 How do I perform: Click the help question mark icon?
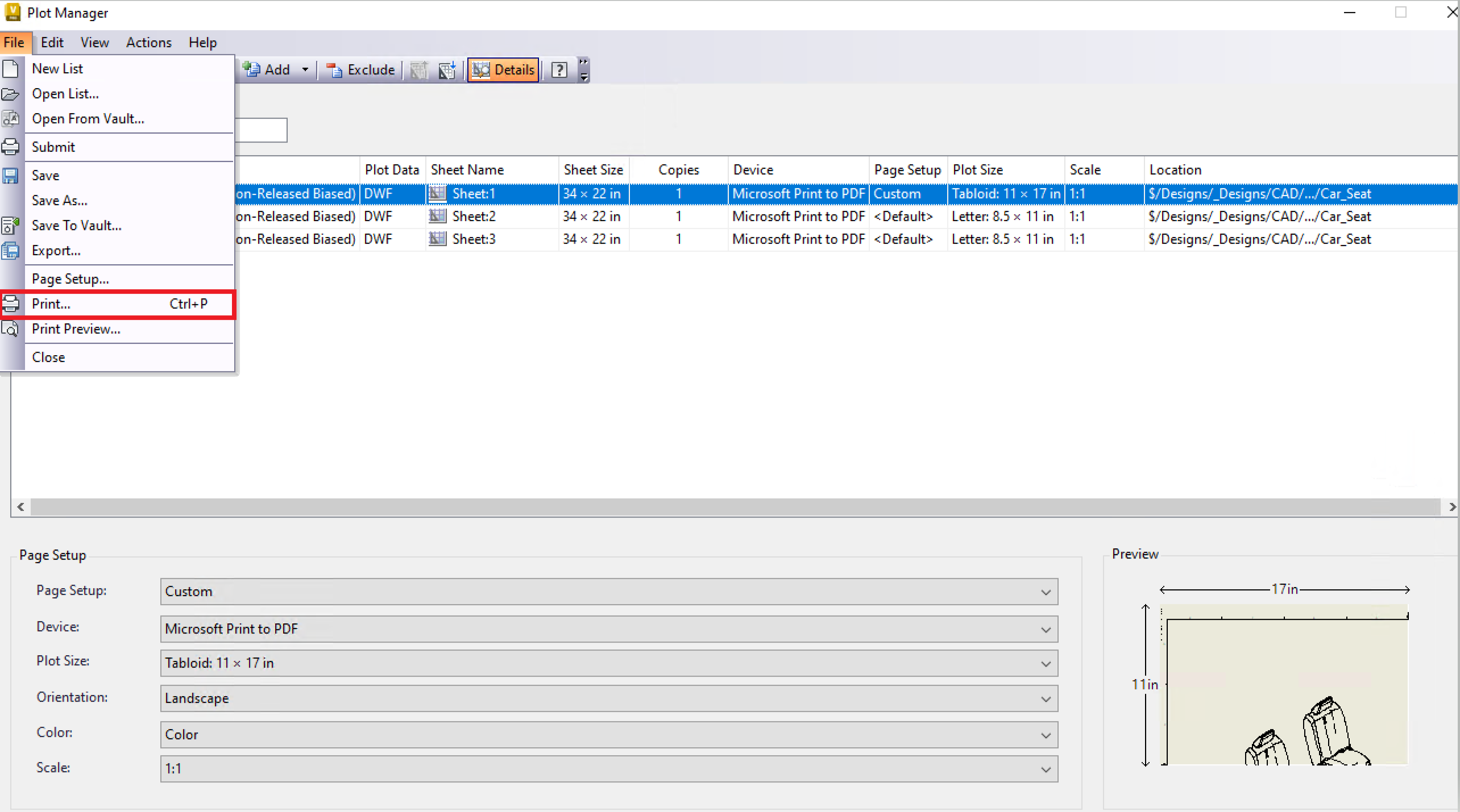(x=559, y=70)
